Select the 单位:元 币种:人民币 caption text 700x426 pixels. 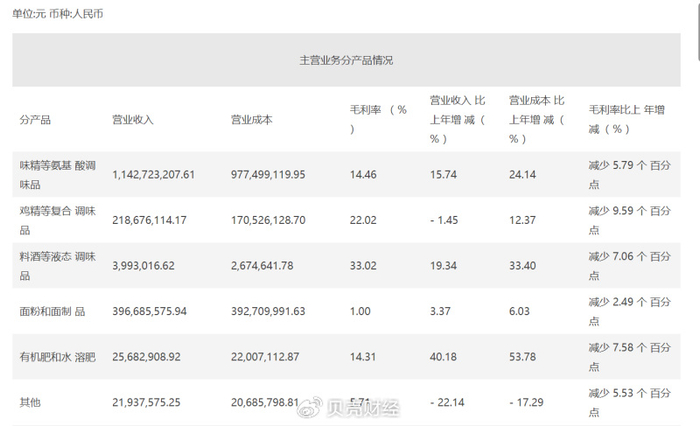click(58, 15)
